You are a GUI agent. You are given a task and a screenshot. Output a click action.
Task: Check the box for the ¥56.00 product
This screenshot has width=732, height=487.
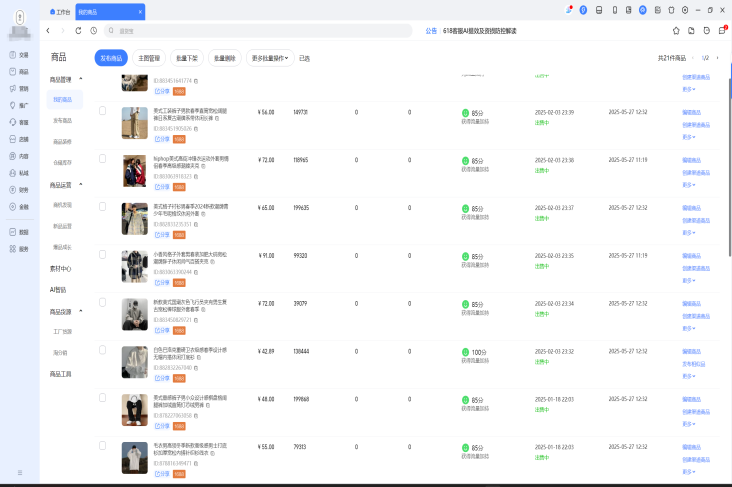102,111
